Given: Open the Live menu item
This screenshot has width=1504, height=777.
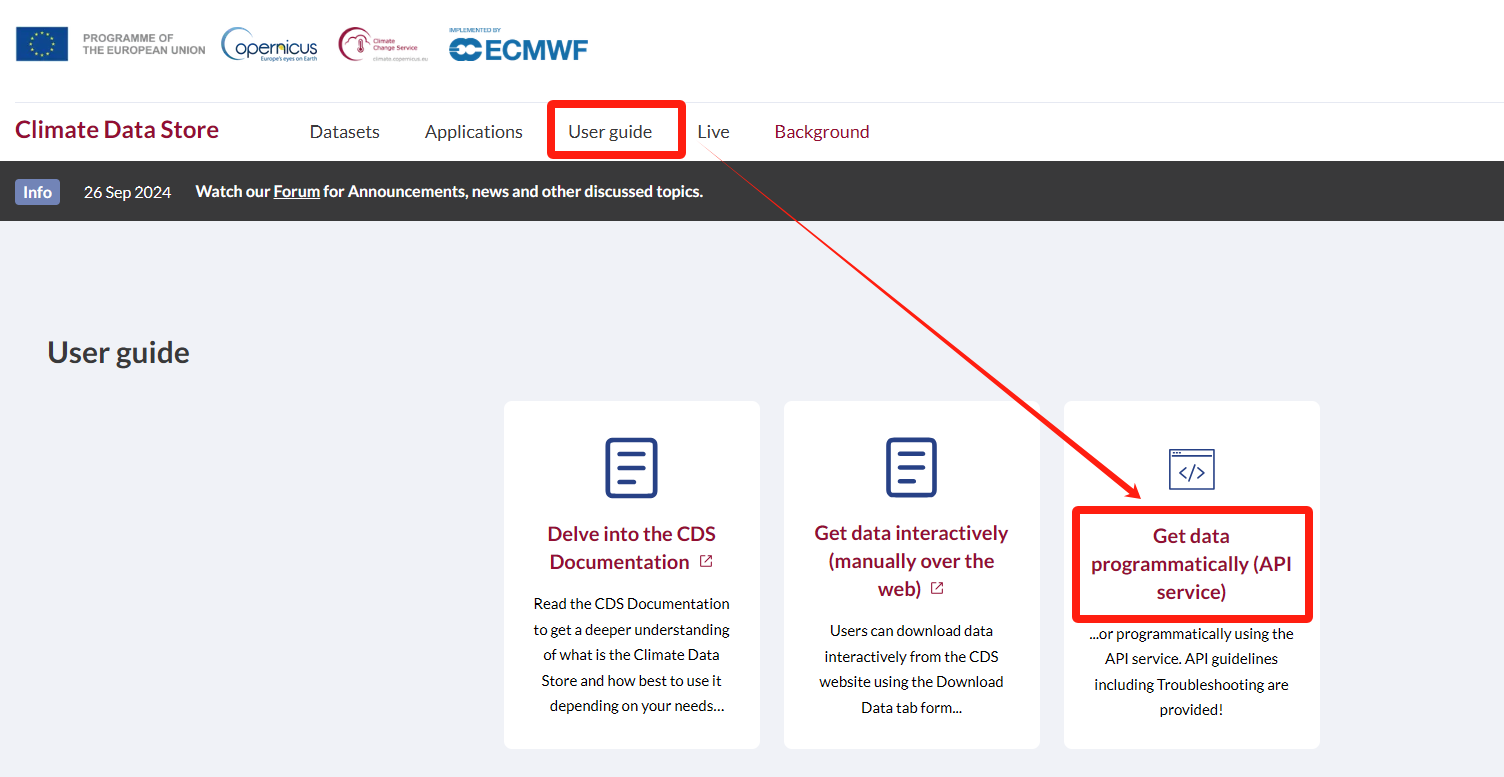Looking at the screenshot, I should 713,132.
